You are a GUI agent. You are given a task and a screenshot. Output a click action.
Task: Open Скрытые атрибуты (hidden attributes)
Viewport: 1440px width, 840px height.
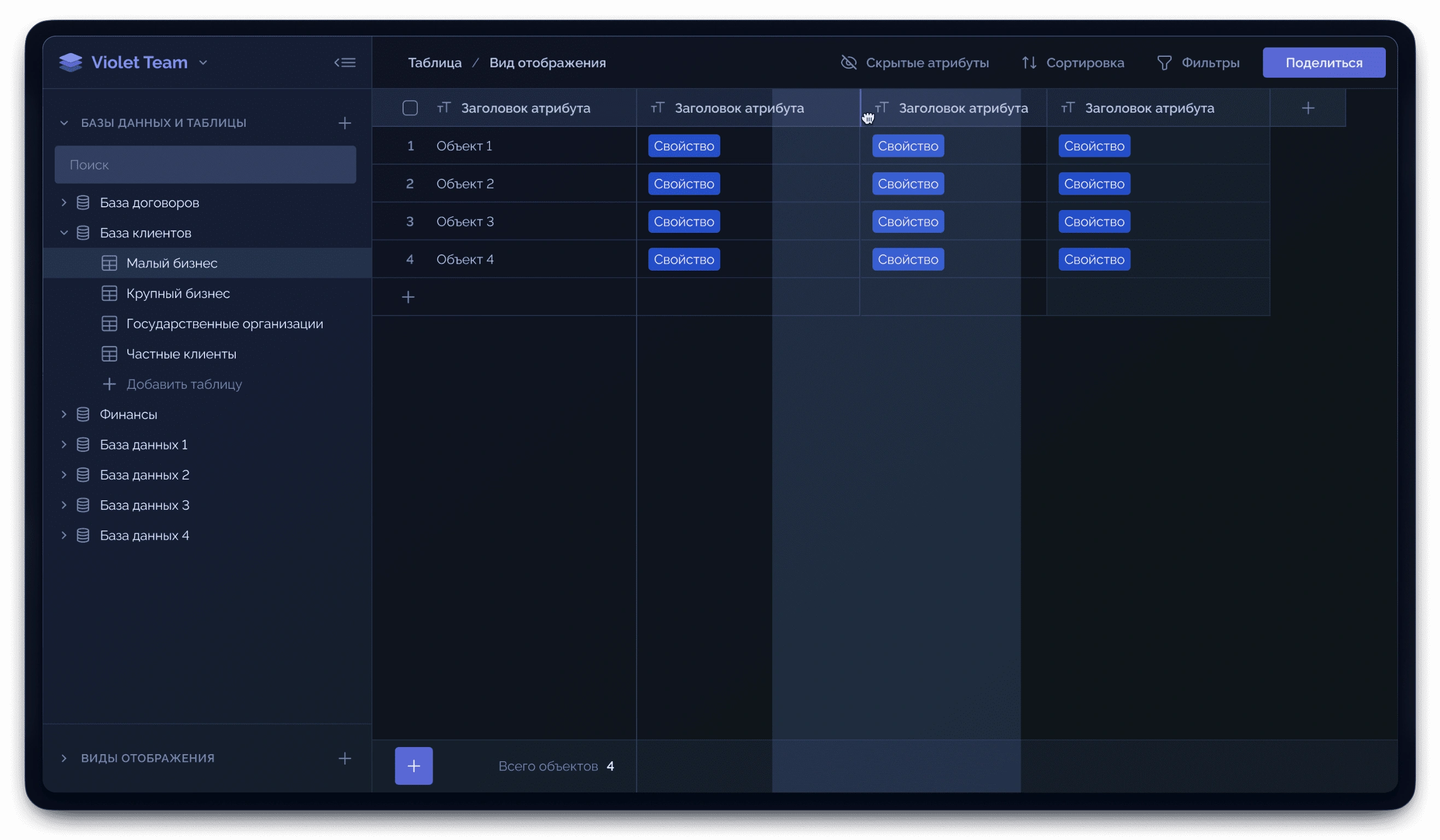coord(915,63)
